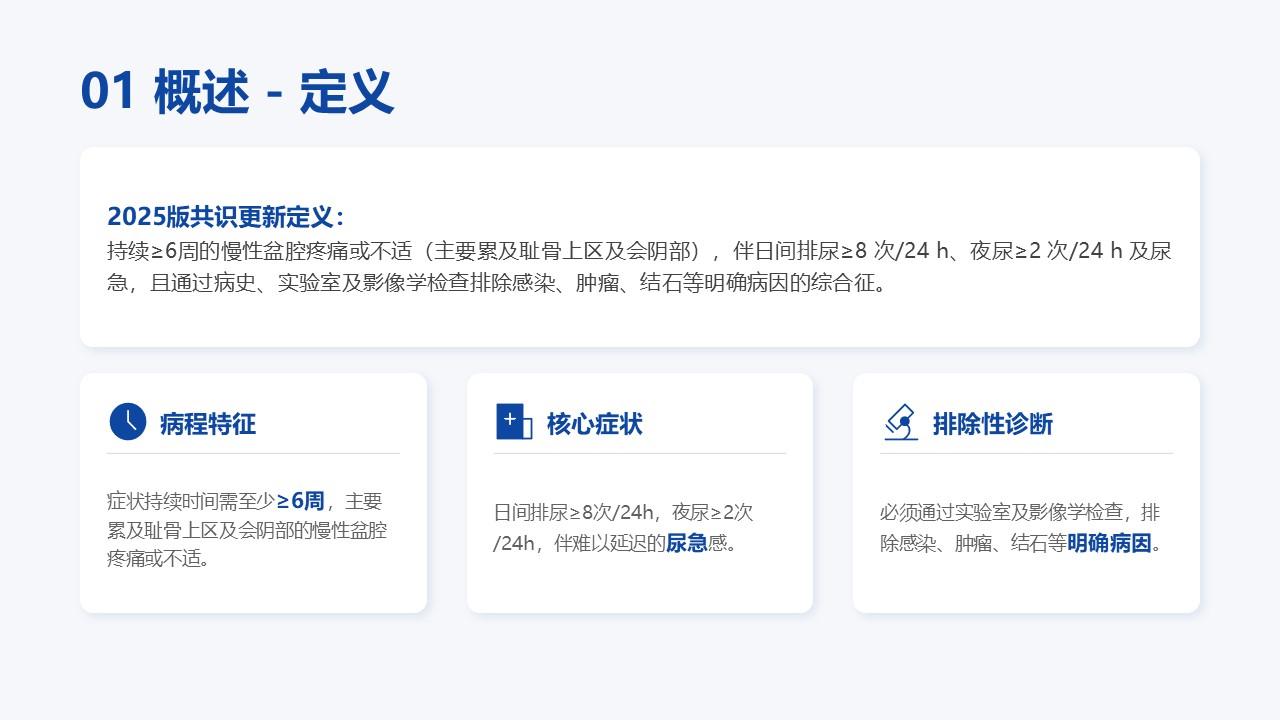
Task: Click the bold 明确病因 text
Action: (1109, 544)
